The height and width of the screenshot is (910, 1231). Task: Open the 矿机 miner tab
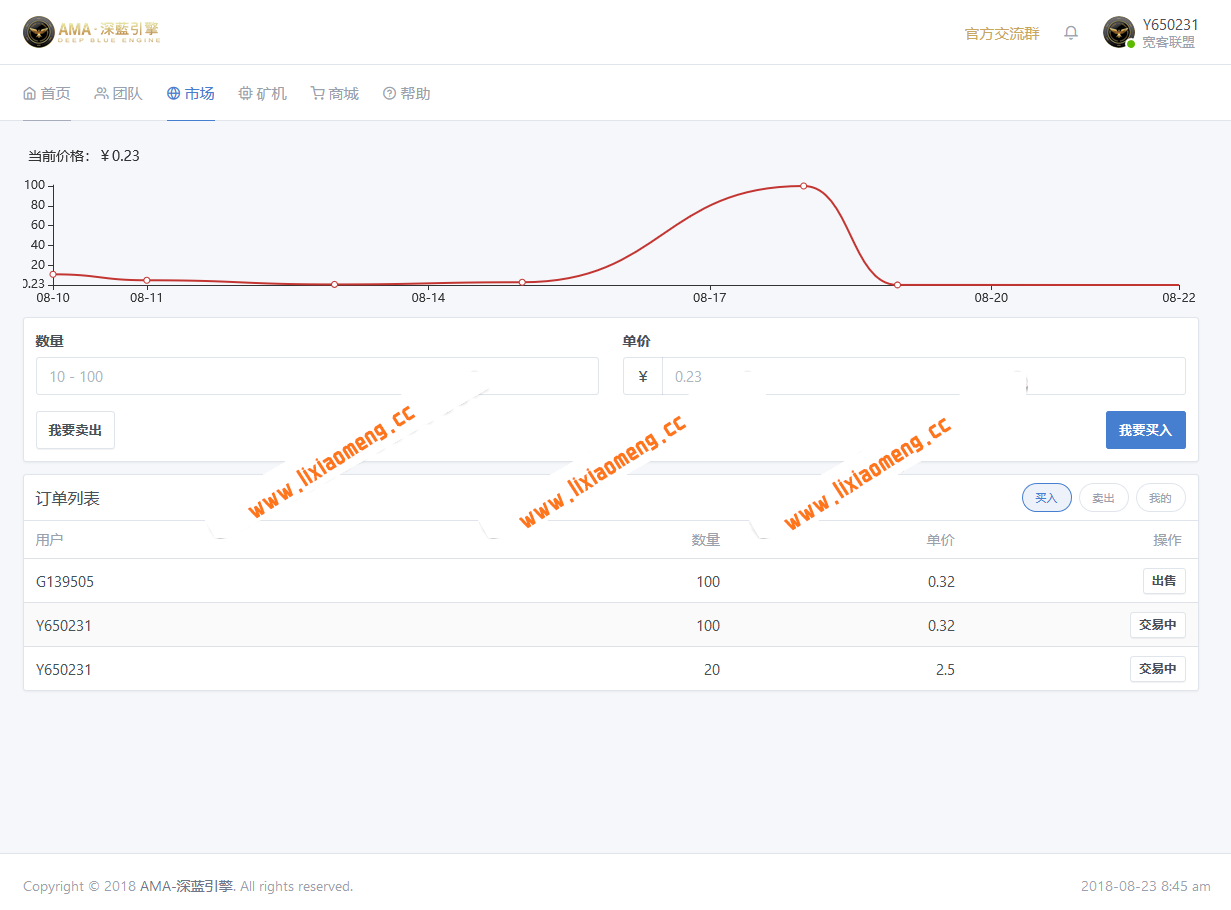point(263,94)
